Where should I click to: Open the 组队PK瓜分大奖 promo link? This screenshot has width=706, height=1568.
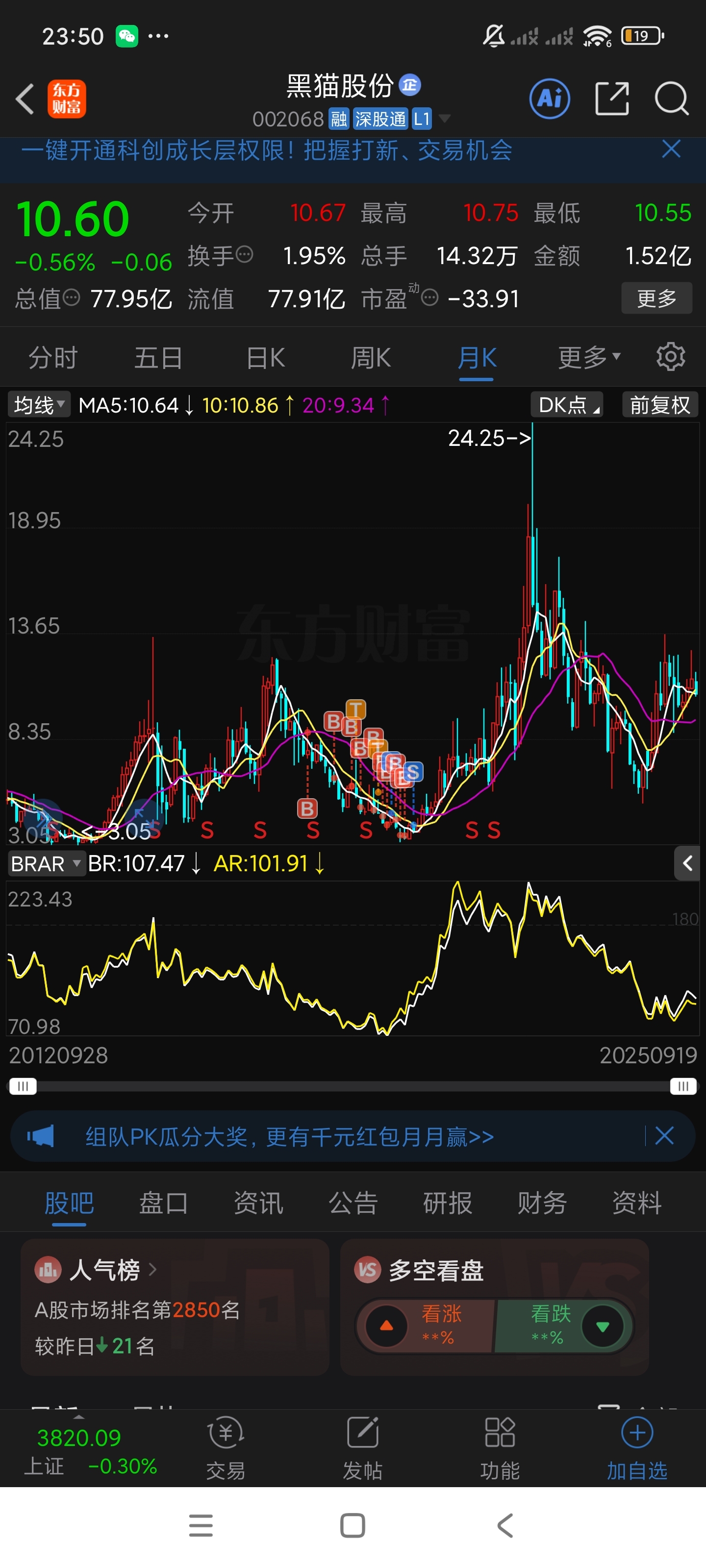pyautogui.click(x=289, y=1136)
